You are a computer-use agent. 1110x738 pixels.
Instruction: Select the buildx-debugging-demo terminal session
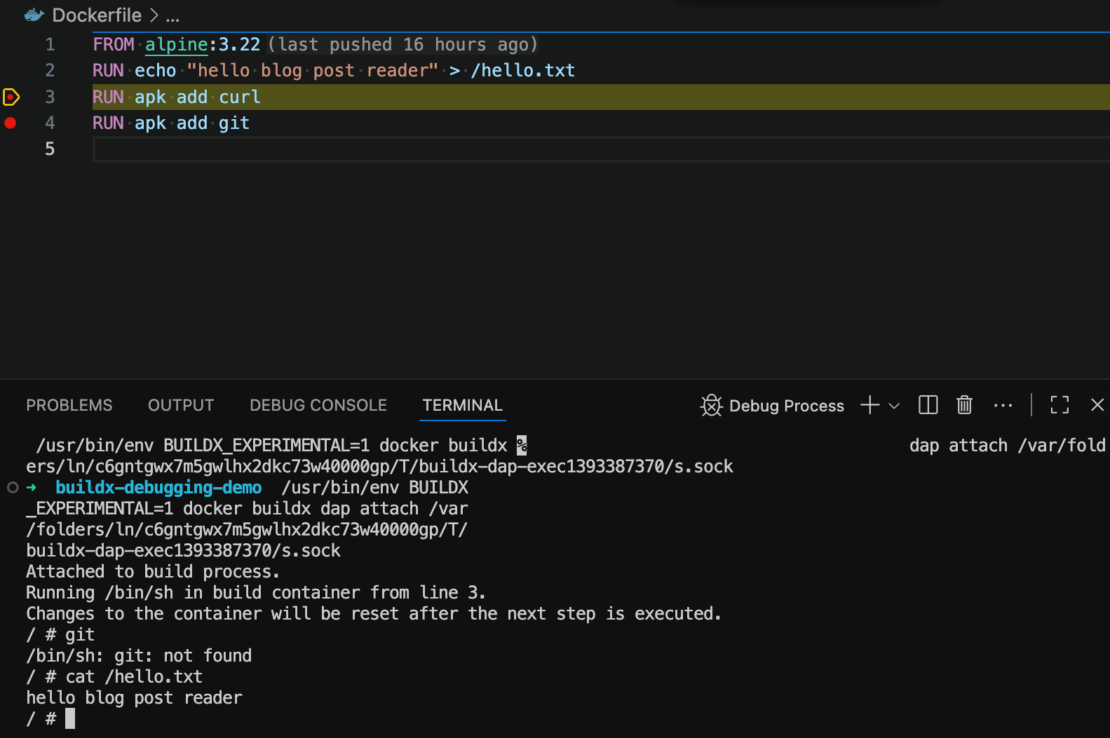157,487
